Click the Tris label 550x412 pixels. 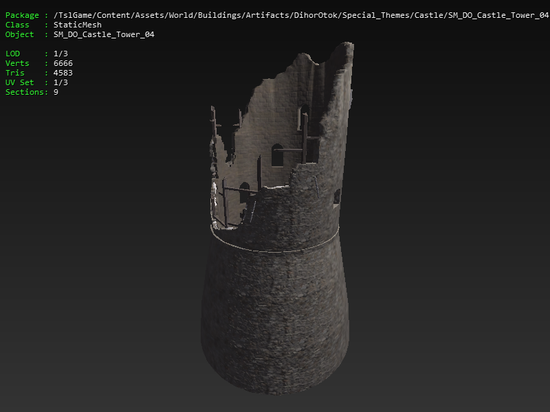tap(15, 73)
